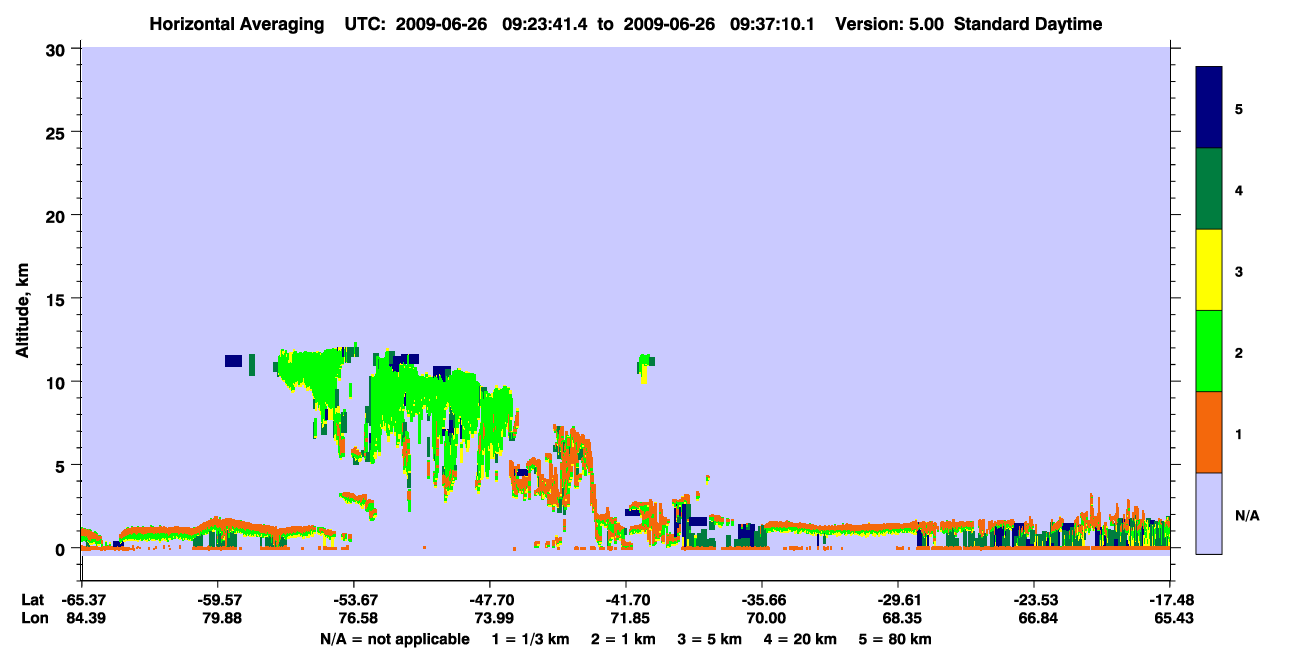The image size is (1300, 667).
Task: Click the '3 = 5 km' legend entry
Action: (x=708, y=639)
